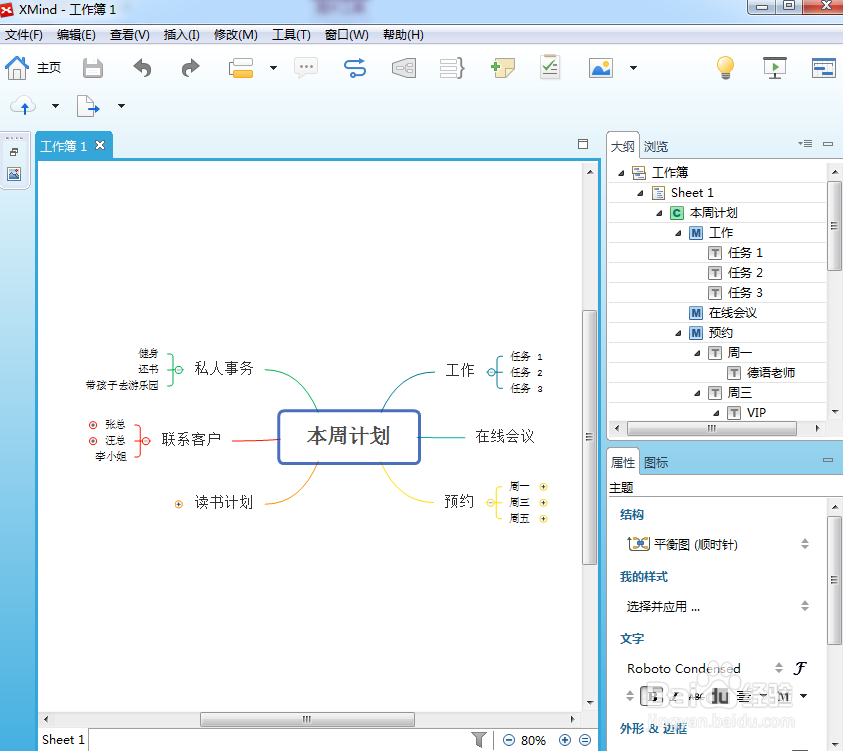Switch to the 浏览 tab
The width and height of the screenshot is (843, 751).
(656, 146)
